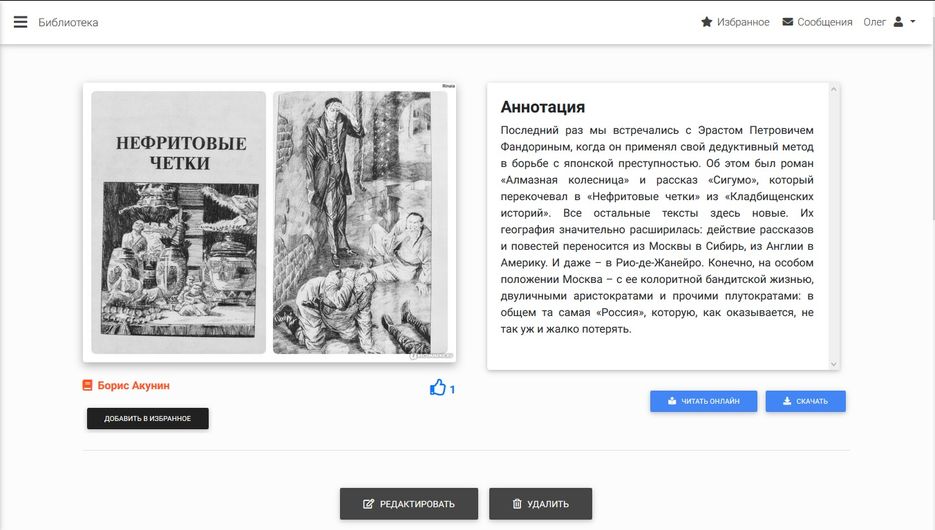Click the thumbs-up like icon
Screen dimensions: 935x530
click(x=437, y=388)
